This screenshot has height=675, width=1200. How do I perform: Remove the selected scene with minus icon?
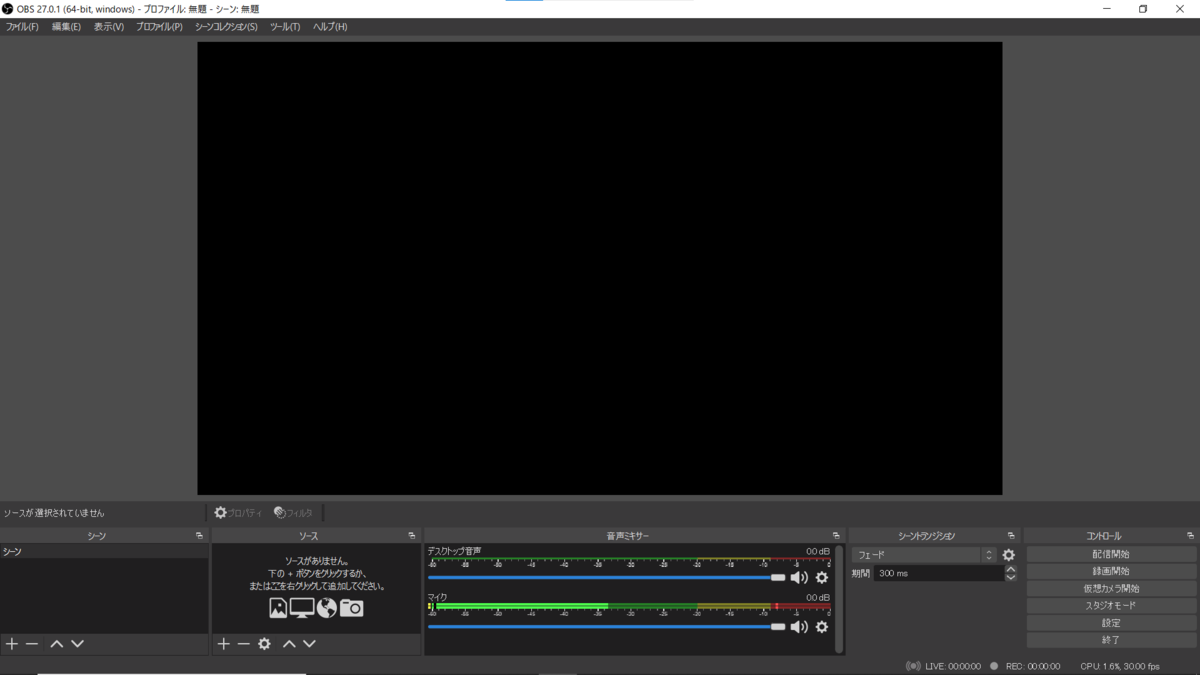pyautogui.click(x=32, y=644)
